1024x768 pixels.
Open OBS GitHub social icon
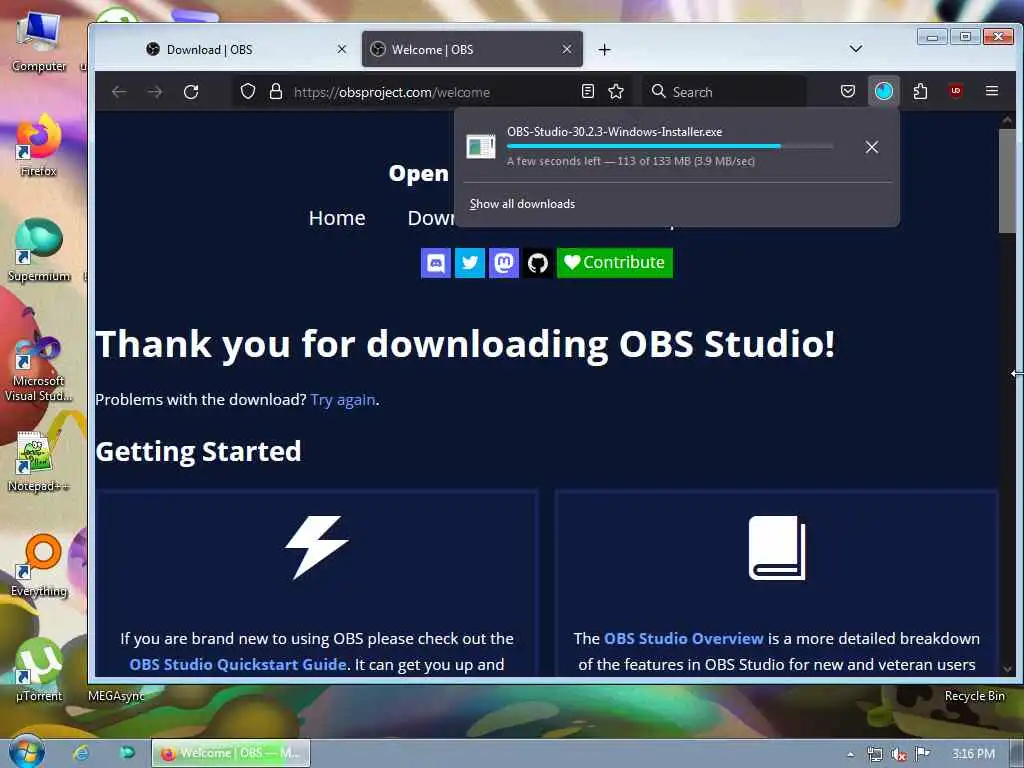coord(537,263)
